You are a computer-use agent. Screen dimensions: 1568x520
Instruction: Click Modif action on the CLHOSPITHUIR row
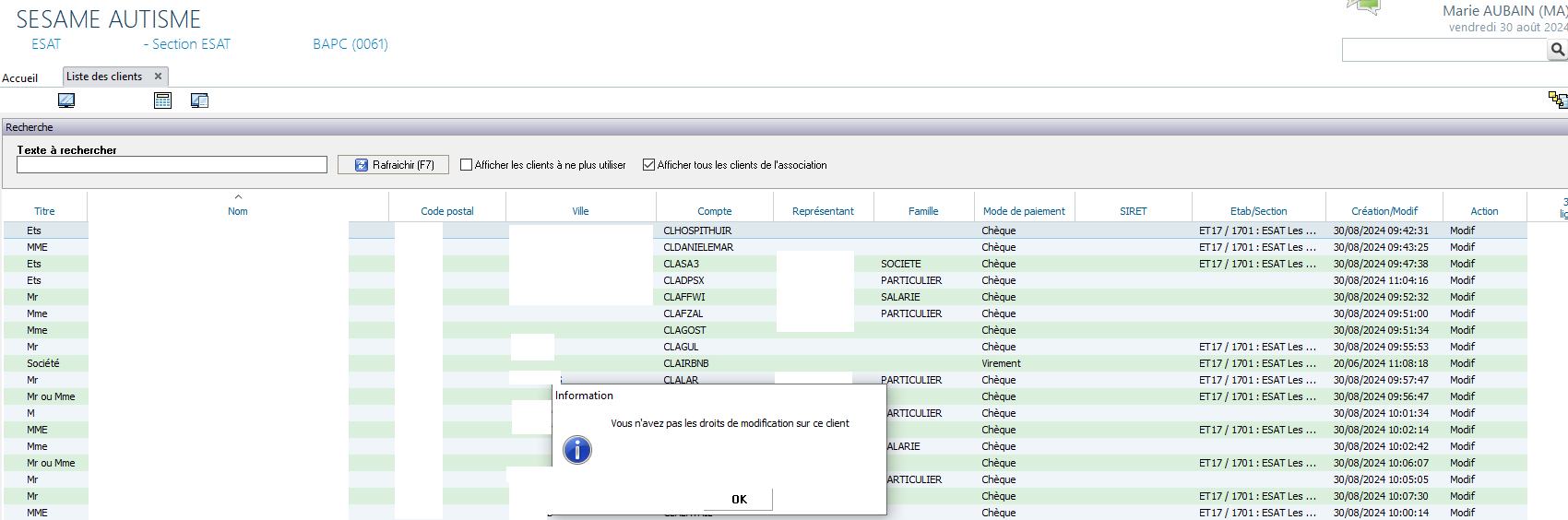(1462, 230)
